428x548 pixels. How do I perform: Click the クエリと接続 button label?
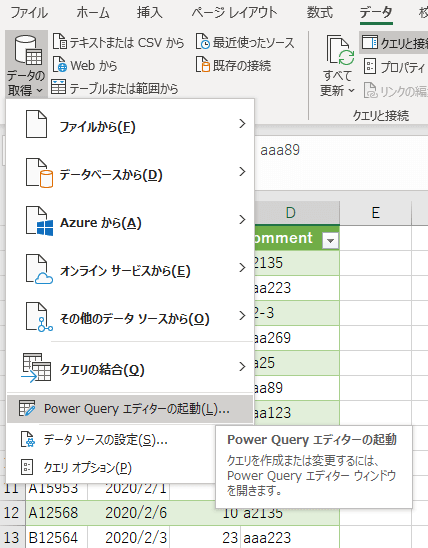404,43
